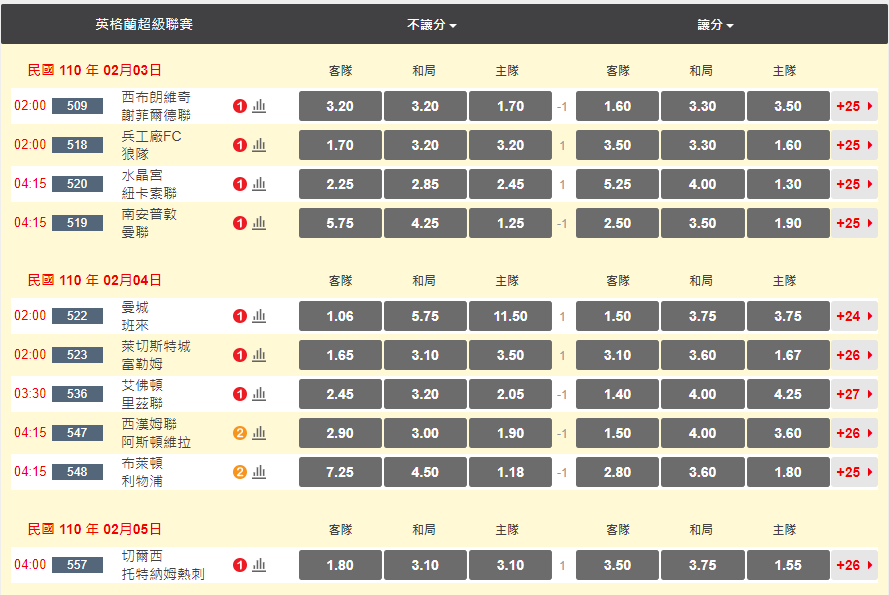Select handicap home odds 1.30 for match 520
Viewport: 889px width, 595px height.
pyautogui.click(x=788, y=184)
